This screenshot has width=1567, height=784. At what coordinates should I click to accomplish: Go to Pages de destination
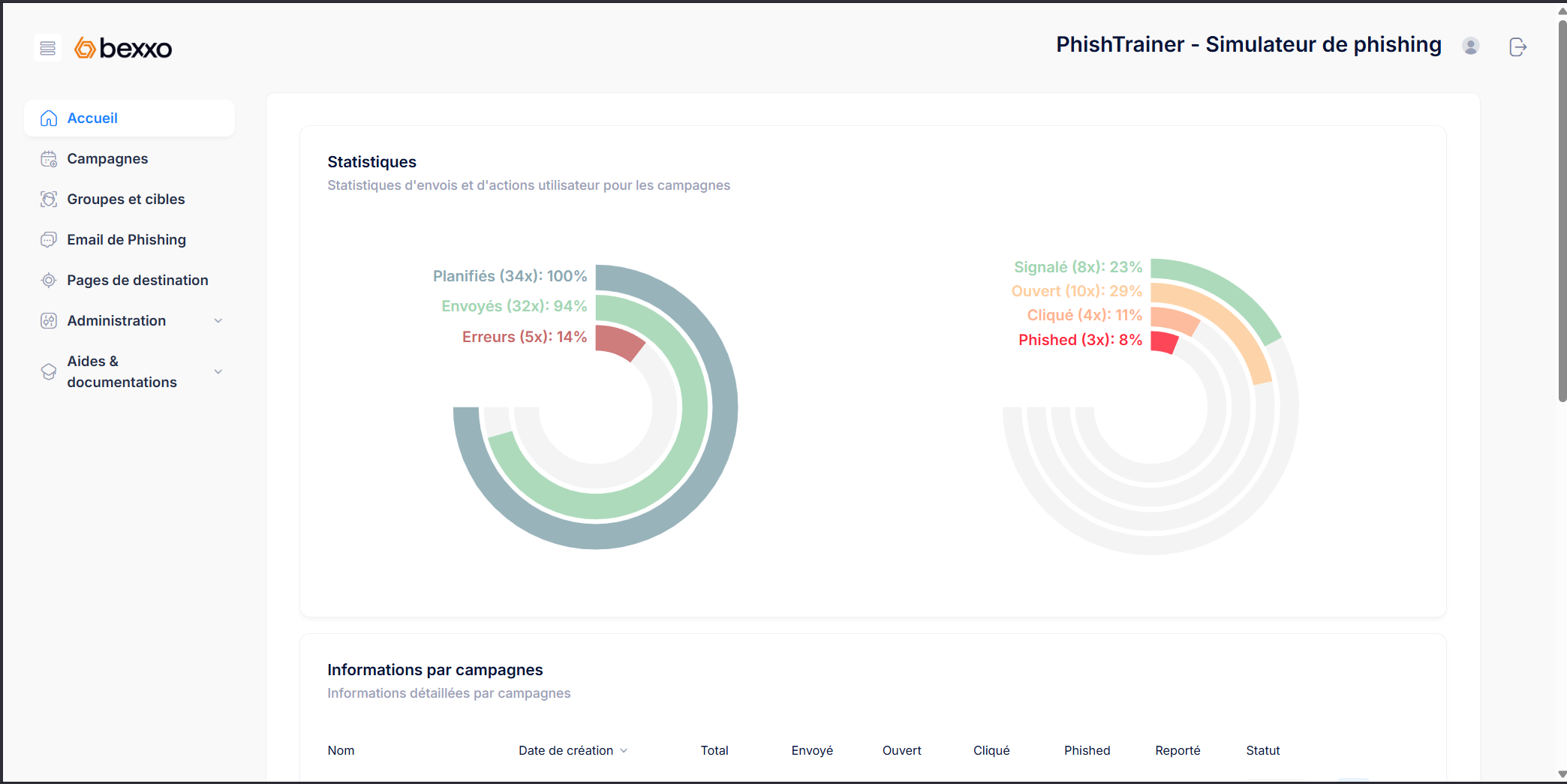137,281
